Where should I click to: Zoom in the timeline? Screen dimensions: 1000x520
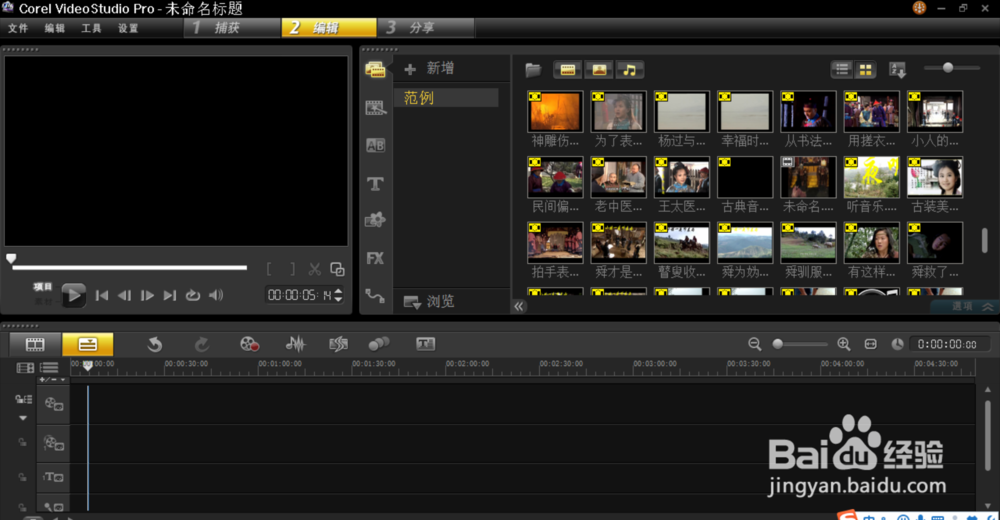pos(844,345)
